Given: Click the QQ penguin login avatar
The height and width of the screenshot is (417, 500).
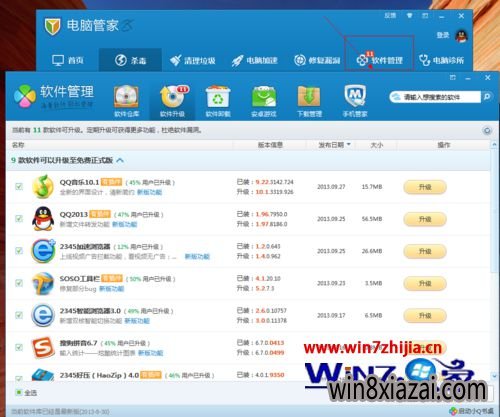Looking at the screenshot, I should (x=462, y=36).
